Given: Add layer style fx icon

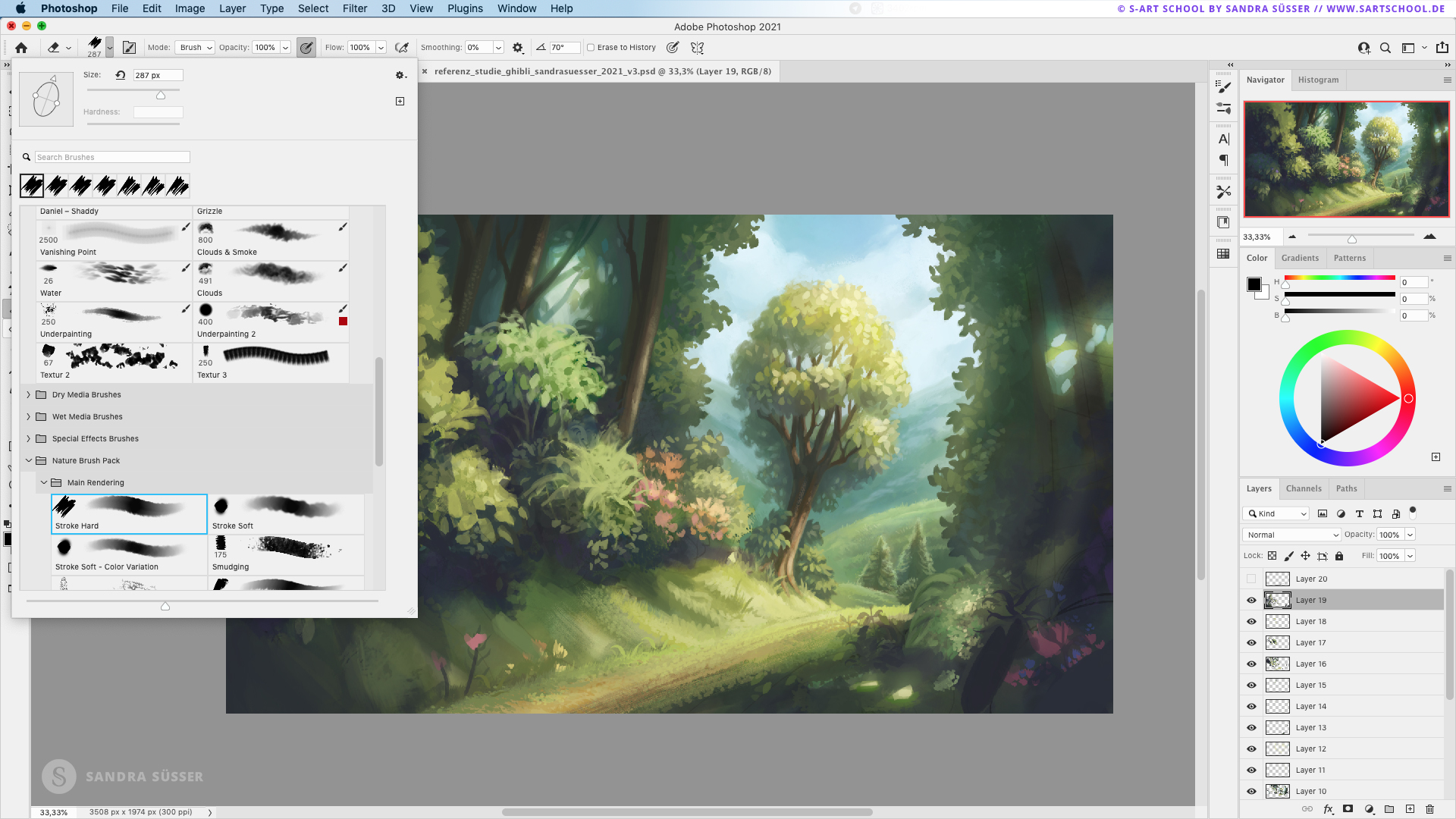Looking at the screenshot, I should tap(1329, 809).
